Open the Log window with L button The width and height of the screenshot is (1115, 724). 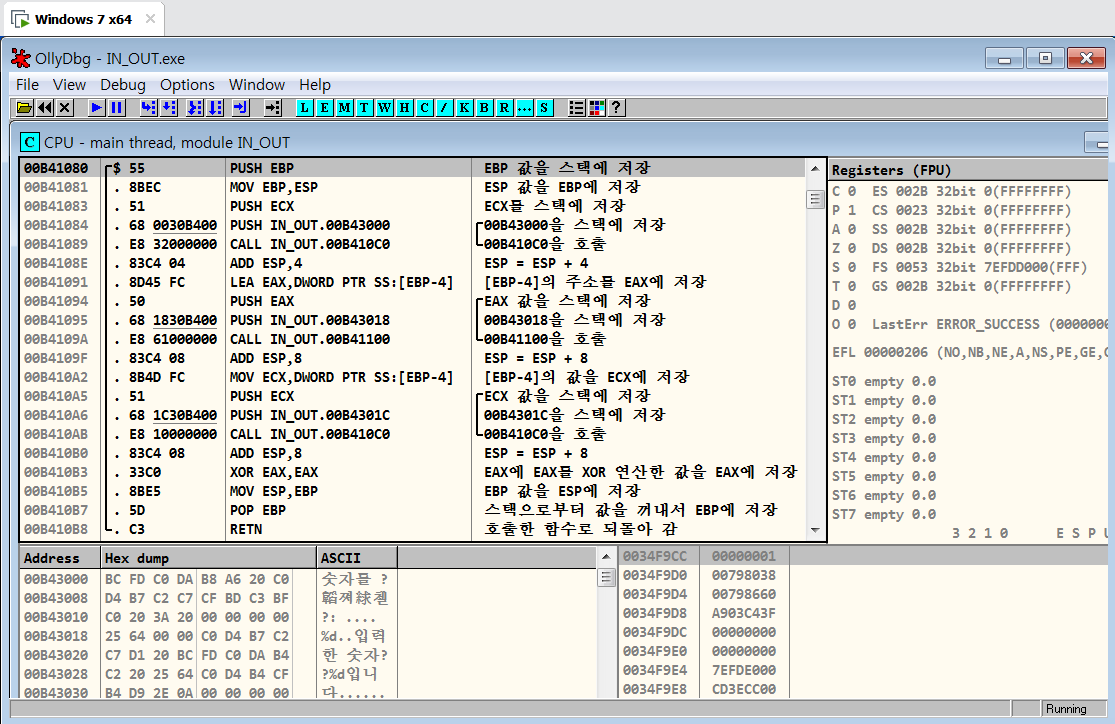point(304,107)
